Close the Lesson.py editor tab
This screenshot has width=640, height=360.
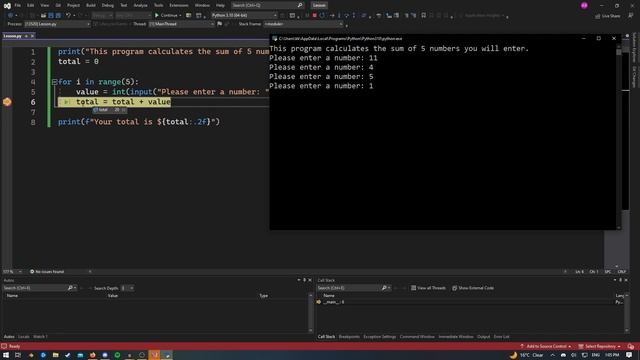(33, 36)
